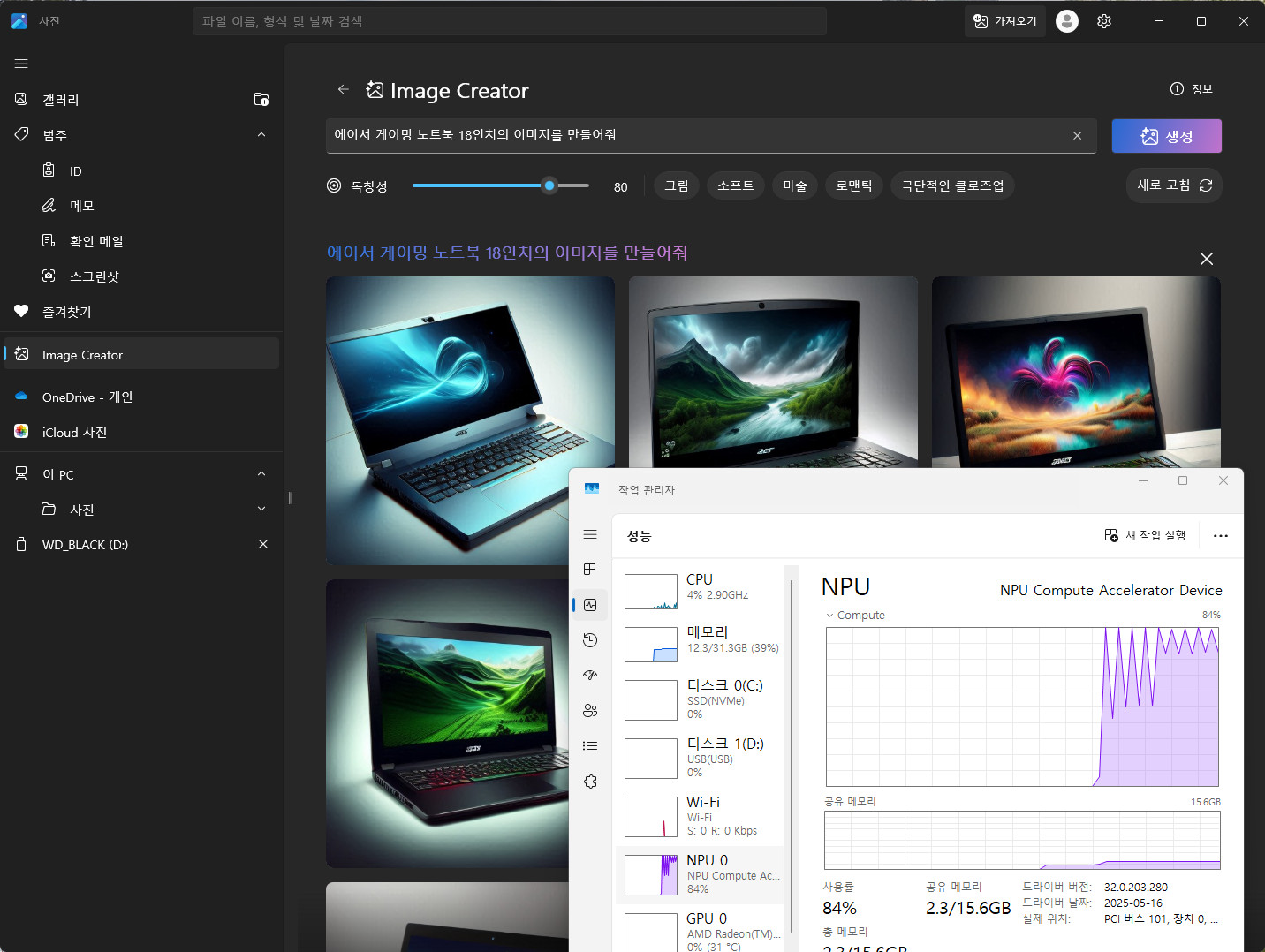1265x952 pixels.
Task: Open Task Manager's Startup apps page icon
Action: pyautogui.click(x=590, y=676)
